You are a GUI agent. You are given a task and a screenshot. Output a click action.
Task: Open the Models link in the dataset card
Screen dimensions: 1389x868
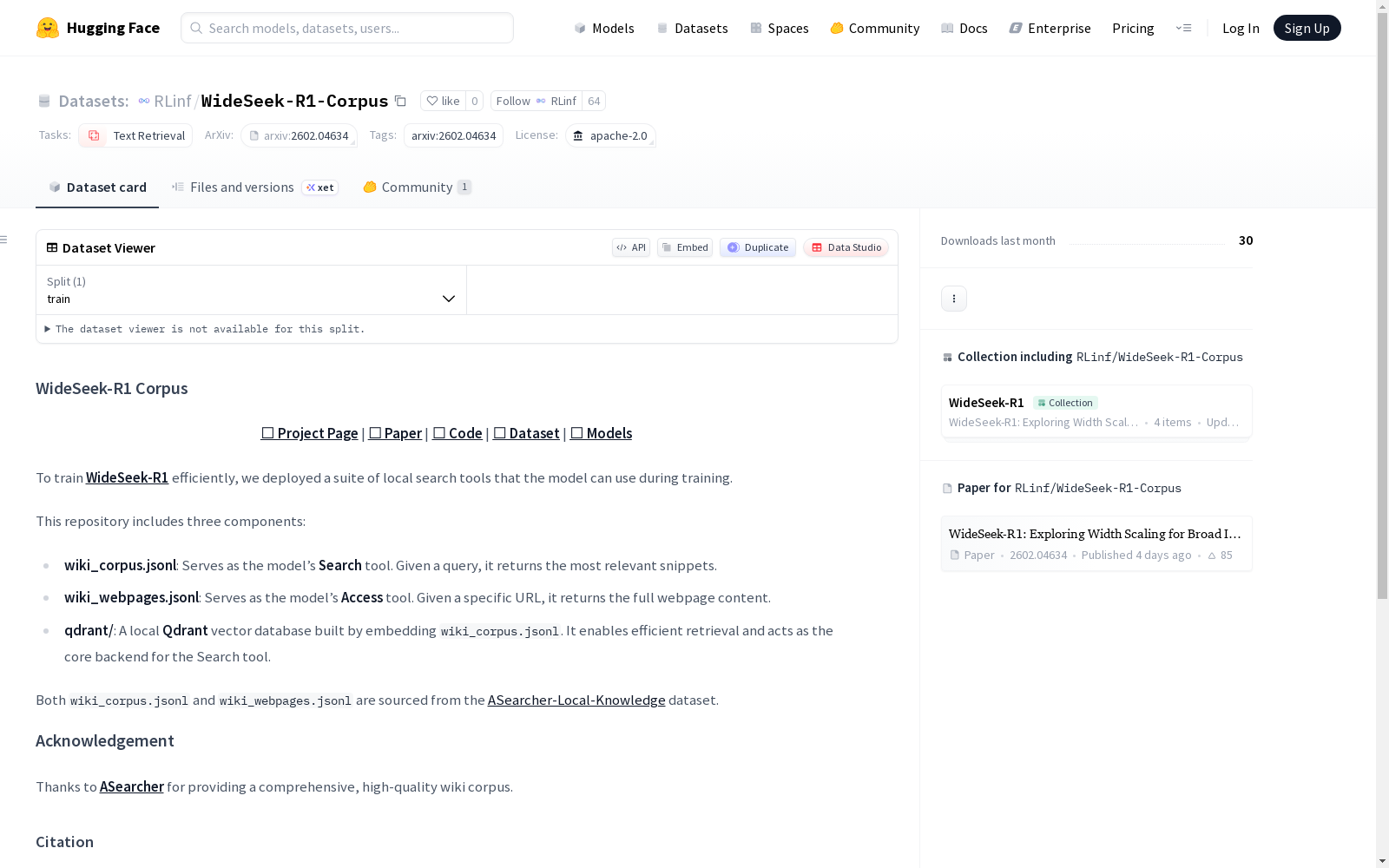pos(601,433)
